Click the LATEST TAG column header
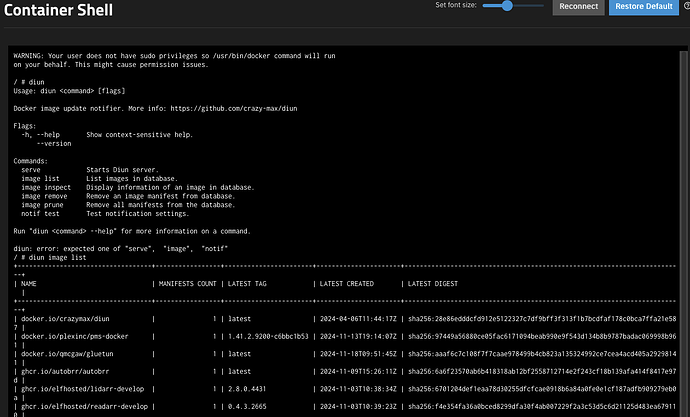690x417 pixels. pos(247,284)
